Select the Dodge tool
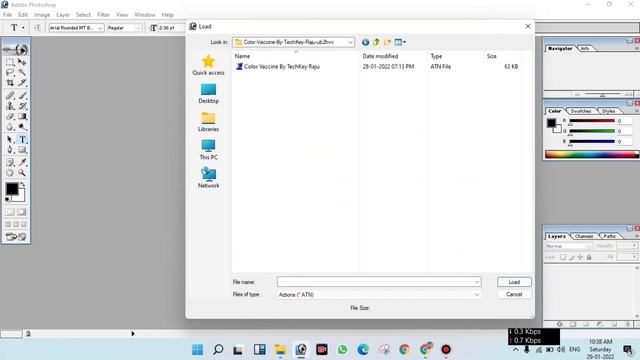Image resolution: width=640 pixels, height=360 pixels. click(x=22, y=127)
